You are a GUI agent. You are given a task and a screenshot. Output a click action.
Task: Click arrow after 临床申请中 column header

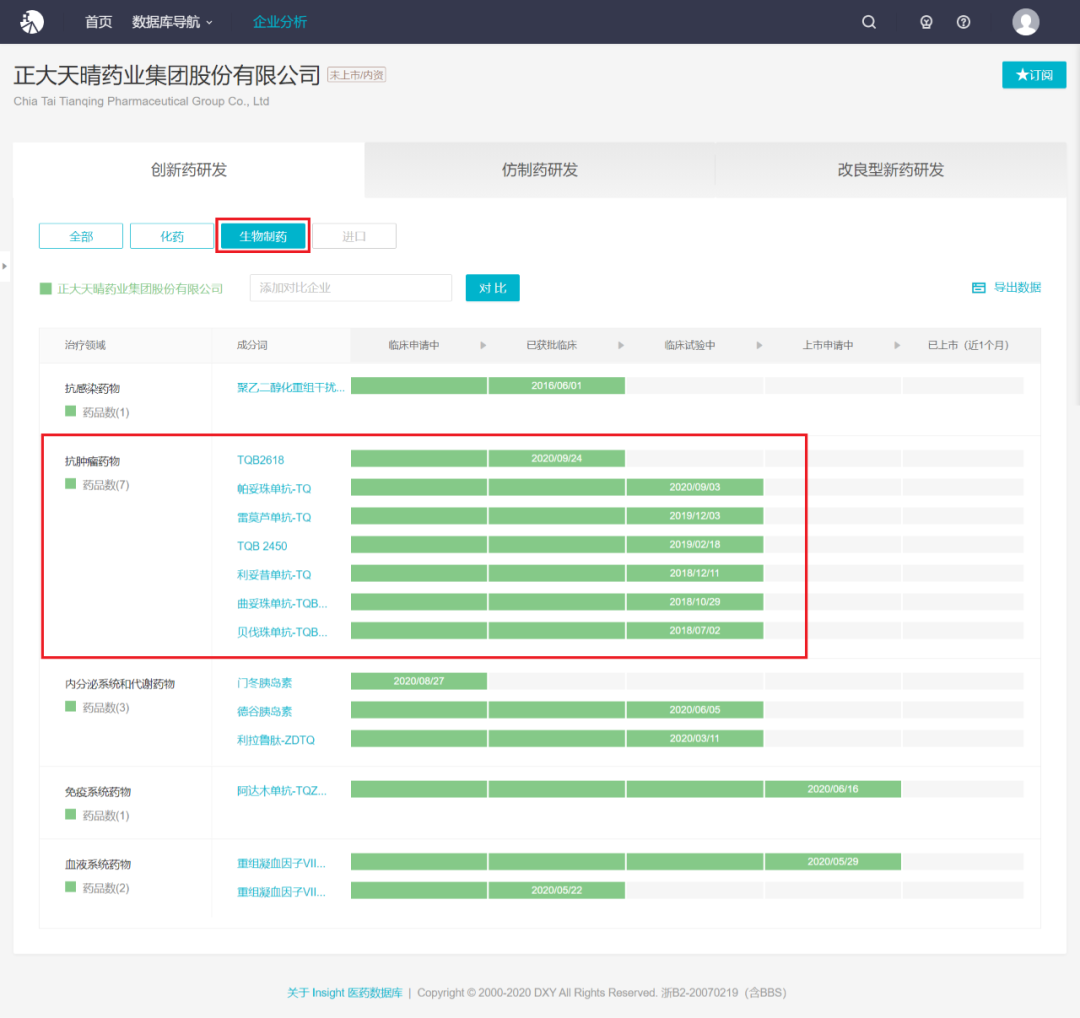pyautogui.click(x=483, y=345)
